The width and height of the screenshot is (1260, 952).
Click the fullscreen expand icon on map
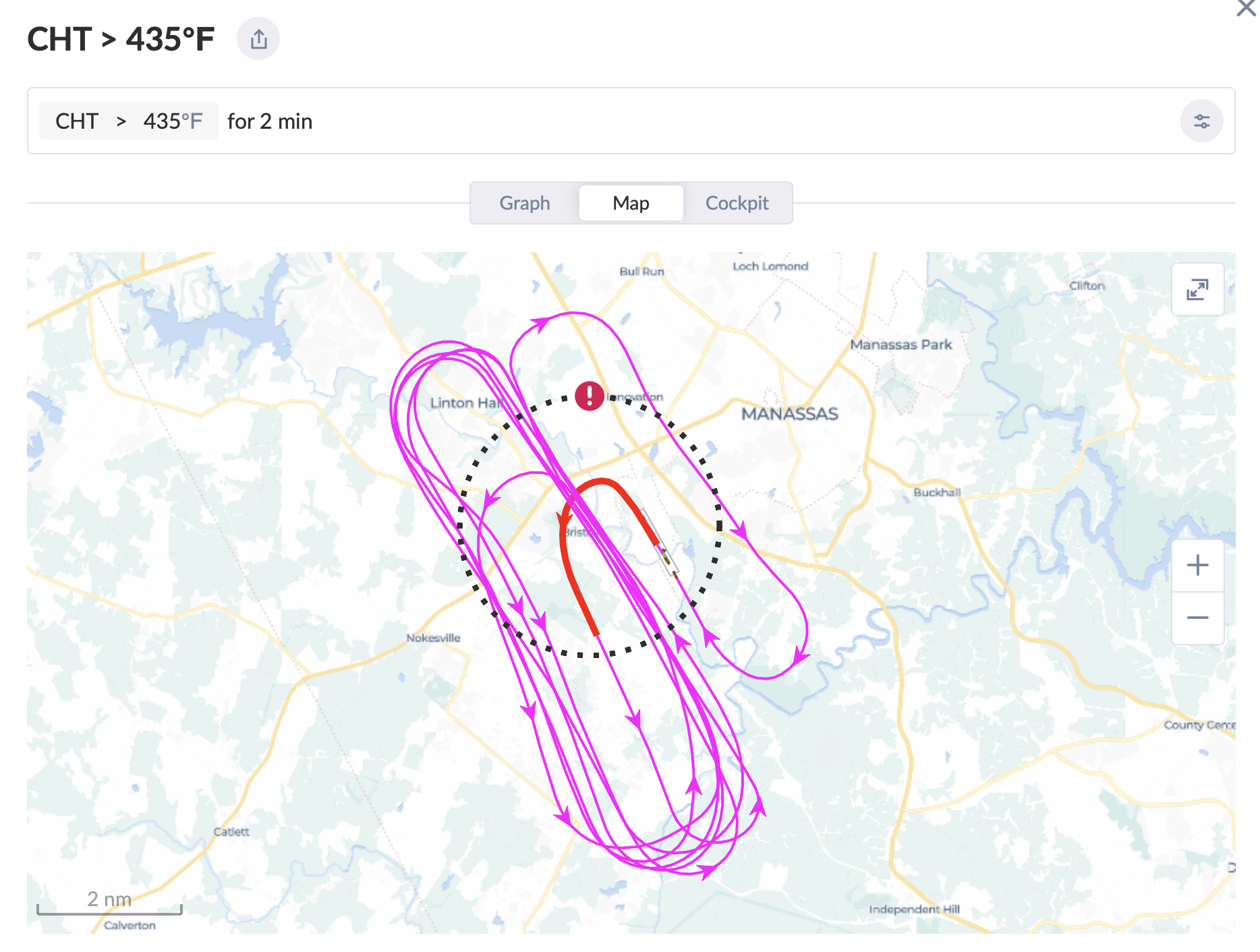(1197, 289)
